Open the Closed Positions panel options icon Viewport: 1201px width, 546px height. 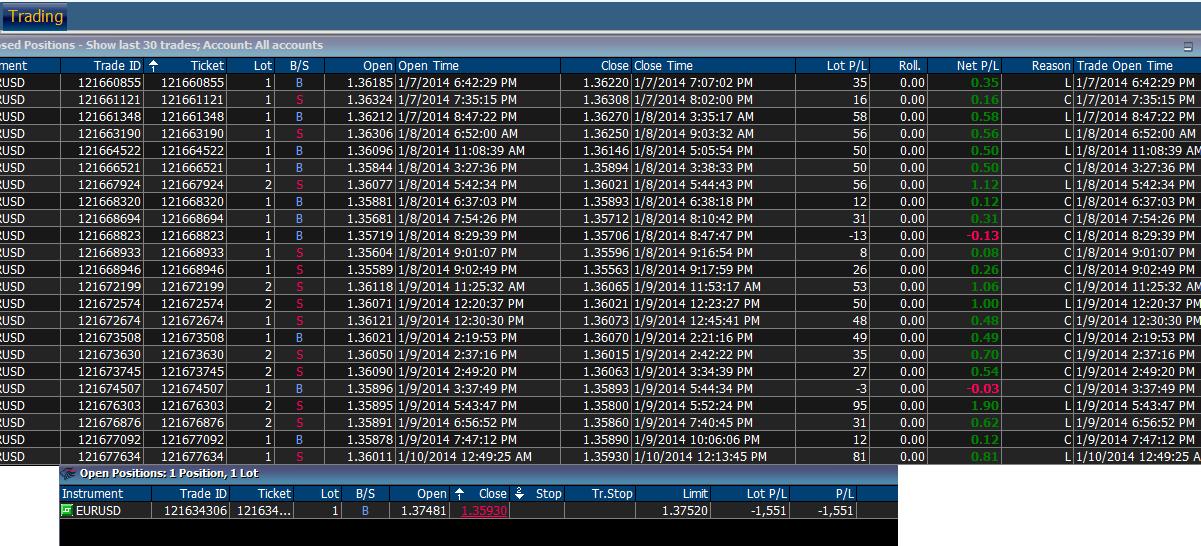pyautogui.click(x=1187, y=46)
